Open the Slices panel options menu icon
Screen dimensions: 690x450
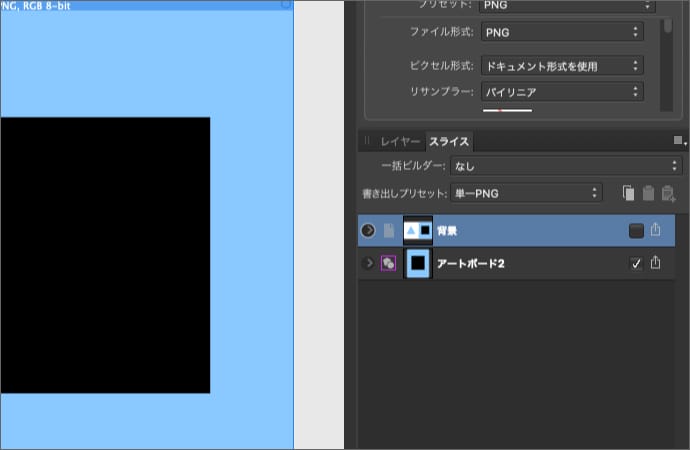tap(679, 141)
